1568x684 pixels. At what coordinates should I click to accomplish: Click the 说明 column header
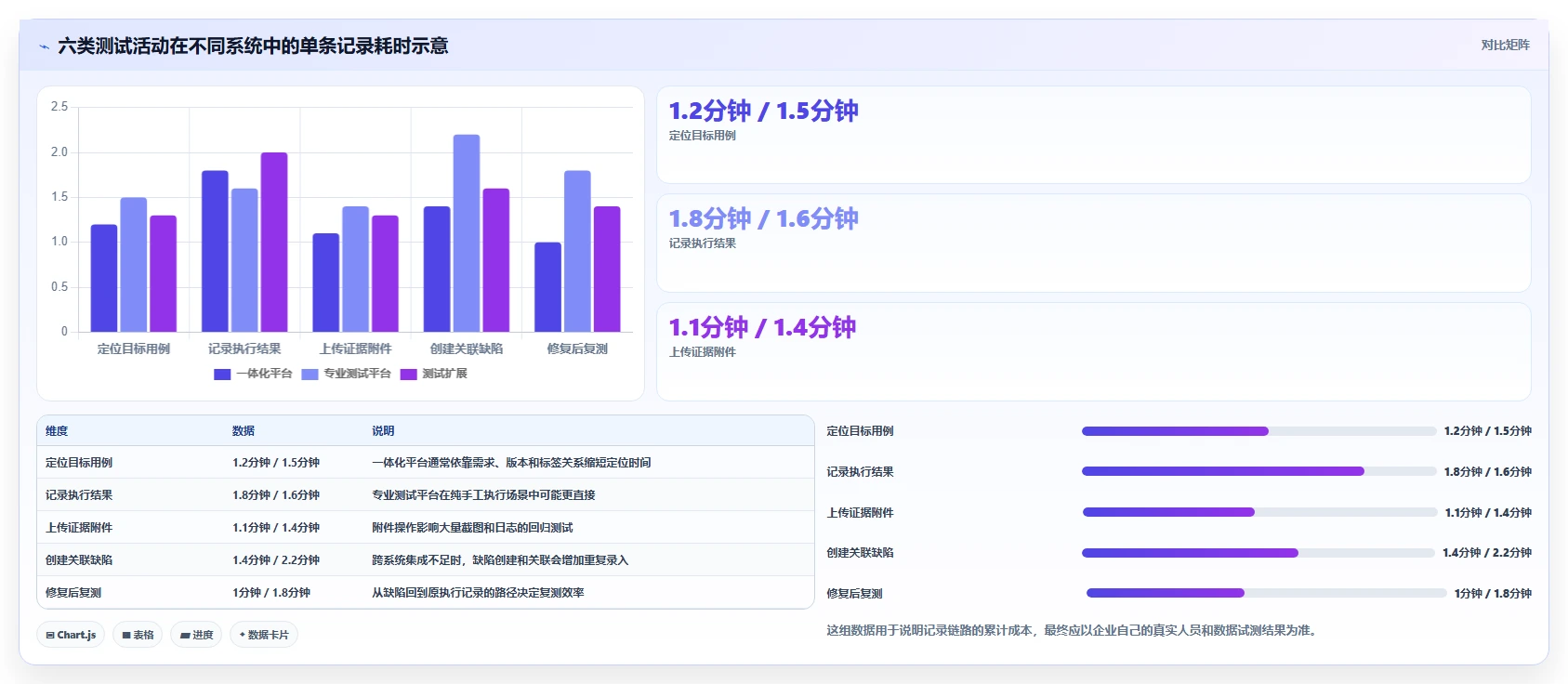tap(383, 431)
